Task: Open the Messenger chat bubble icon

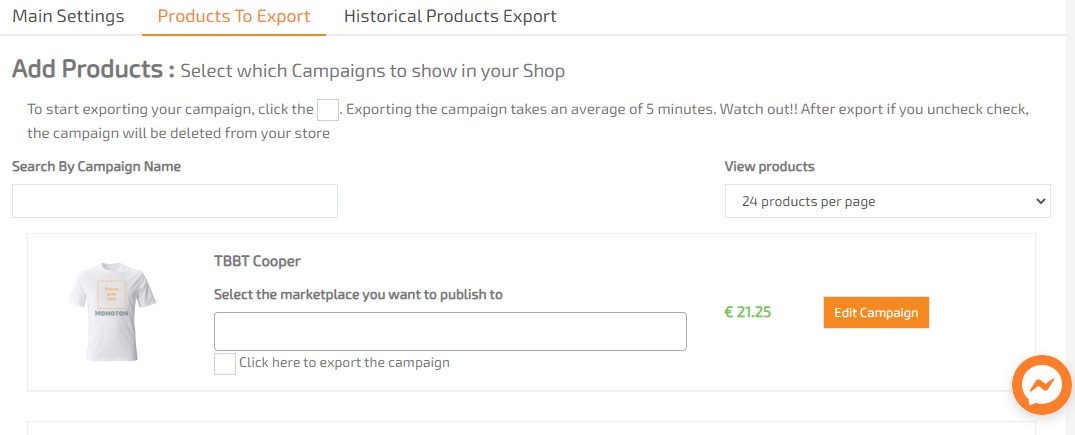Action: (x=1041, y=385)
